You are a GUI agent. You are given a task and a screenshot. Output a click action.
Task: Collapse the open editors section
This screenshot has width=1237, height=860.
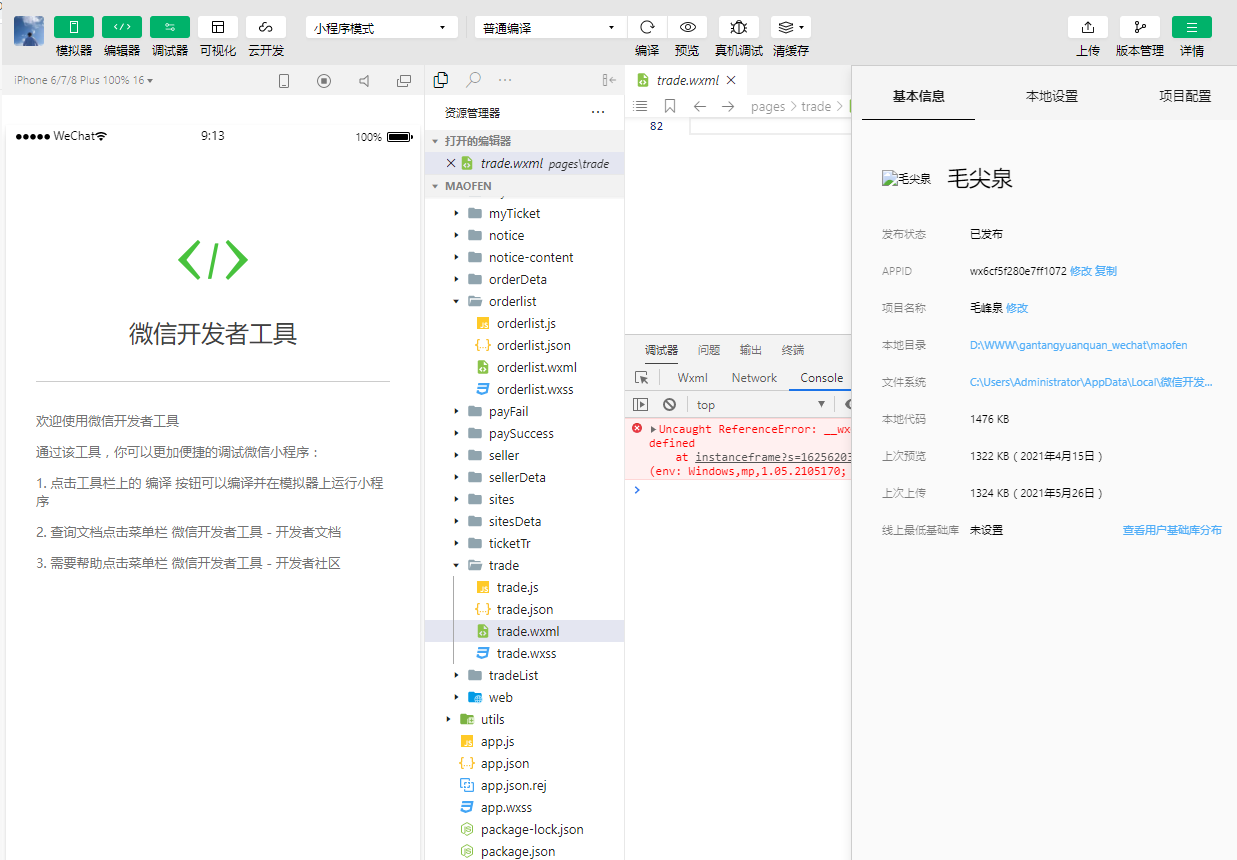click(524, 141)
